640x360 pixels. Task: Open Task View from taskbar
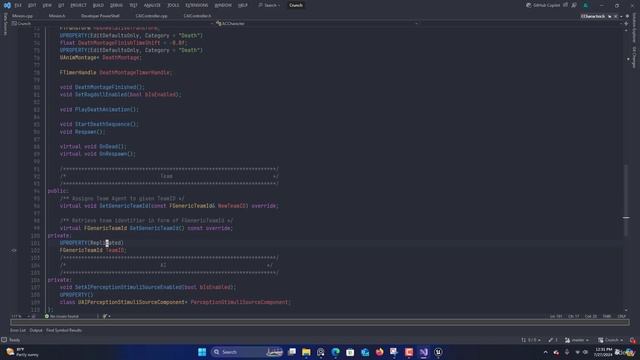pos(292,352)
